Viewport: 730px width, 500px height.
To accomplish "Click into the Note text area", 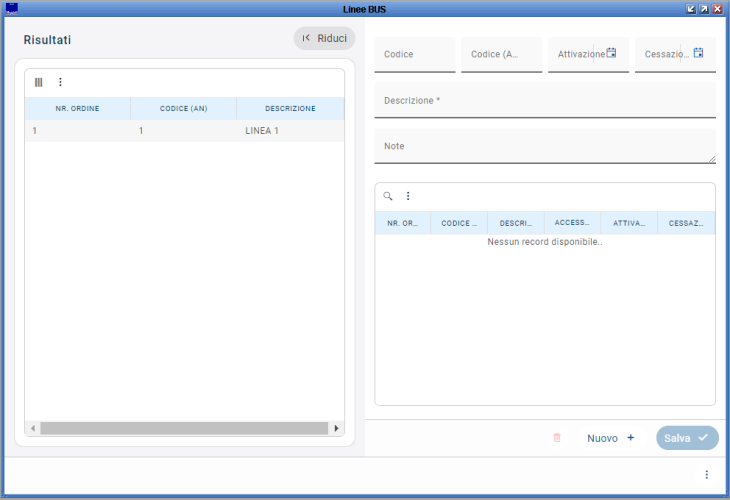I will click(x=544, y=146).
